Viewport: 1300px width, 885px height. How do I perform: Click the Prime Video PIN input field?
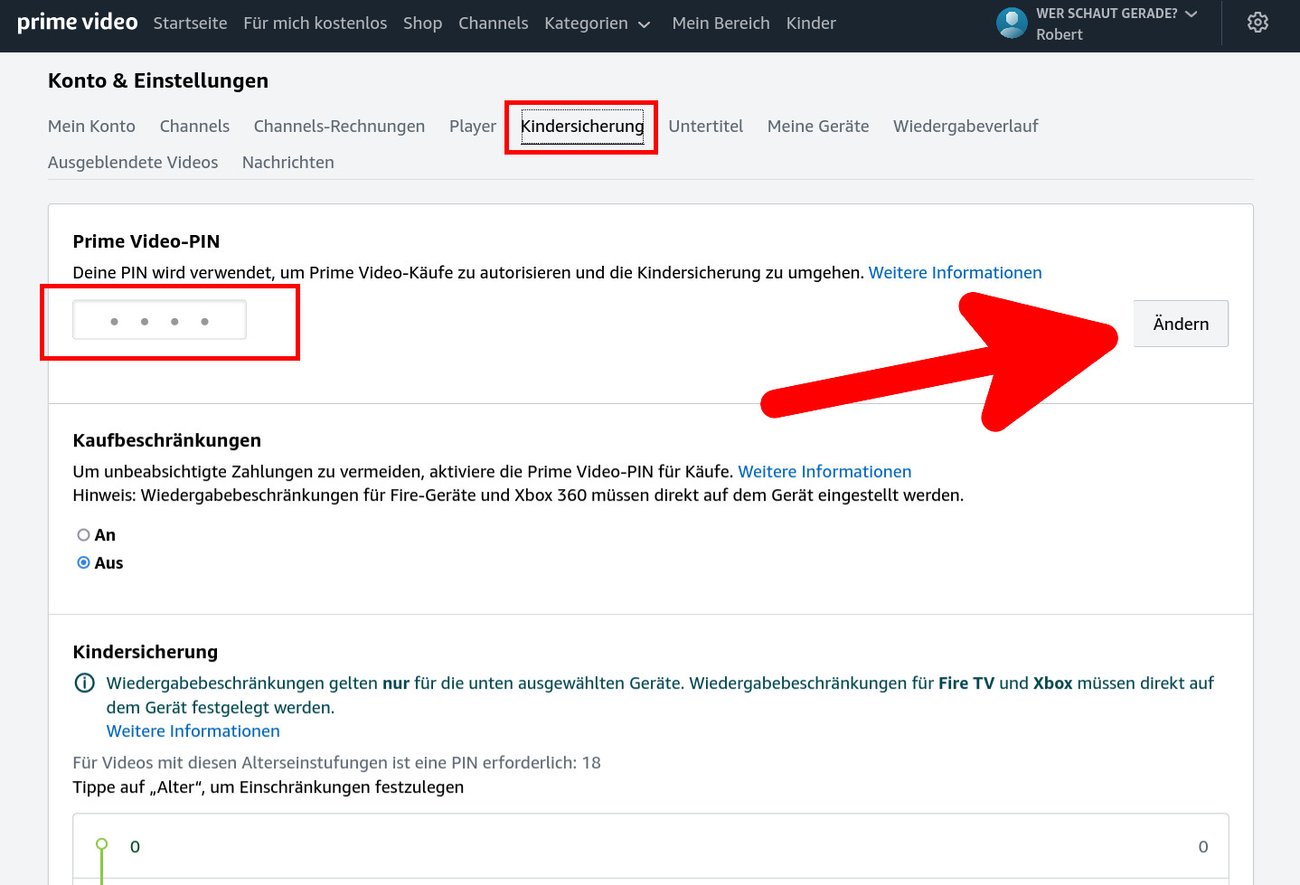(160, 321)
